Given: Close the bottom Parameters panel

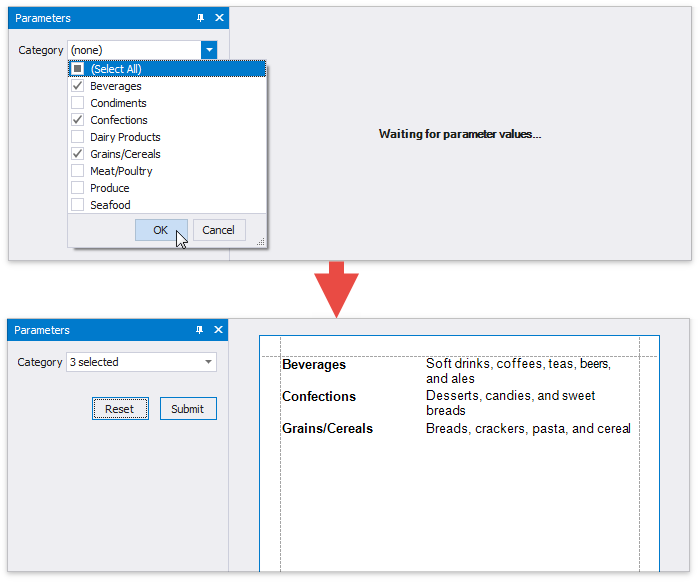Looking at the screenshot, I should [219, 330].
